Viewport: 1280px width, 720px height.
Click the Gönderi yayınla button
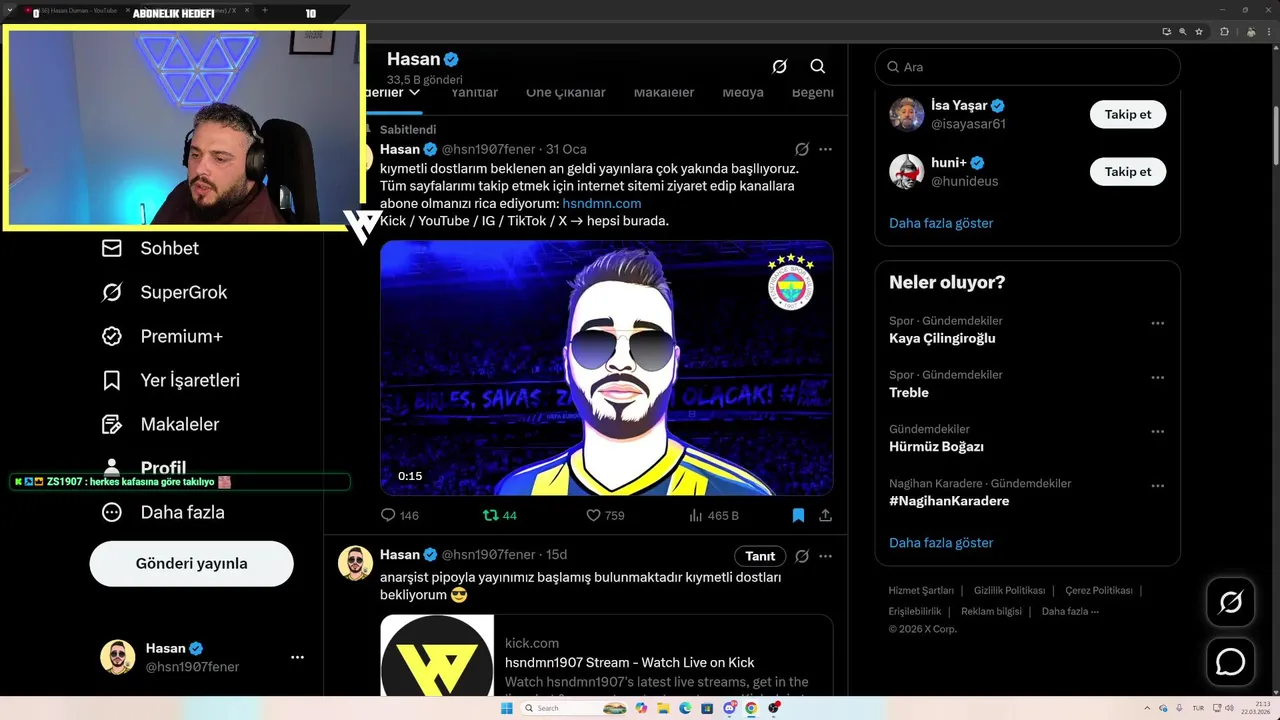(191, 563)
